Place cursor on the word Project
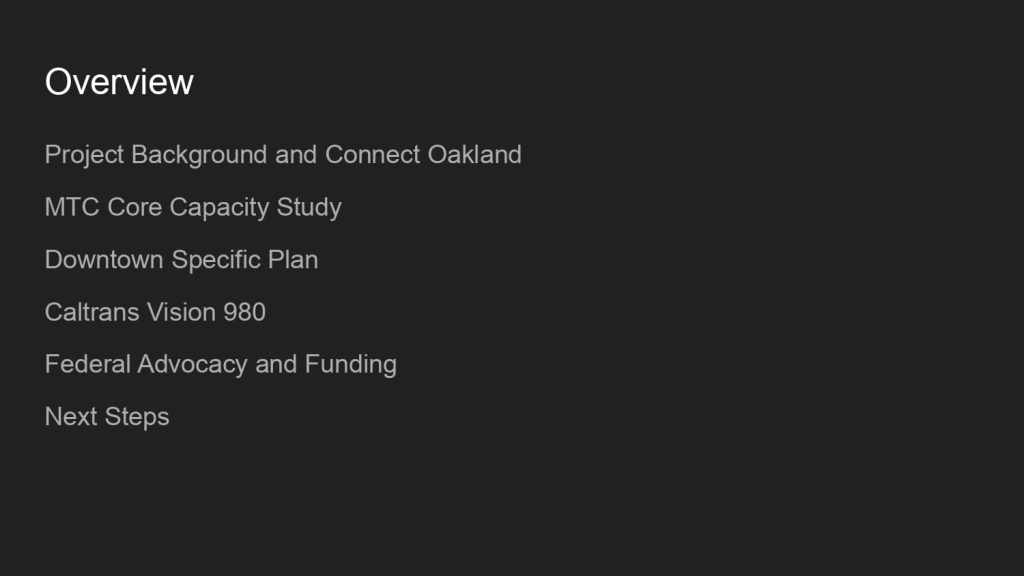The image size is (1024, 576). [84, 155]
